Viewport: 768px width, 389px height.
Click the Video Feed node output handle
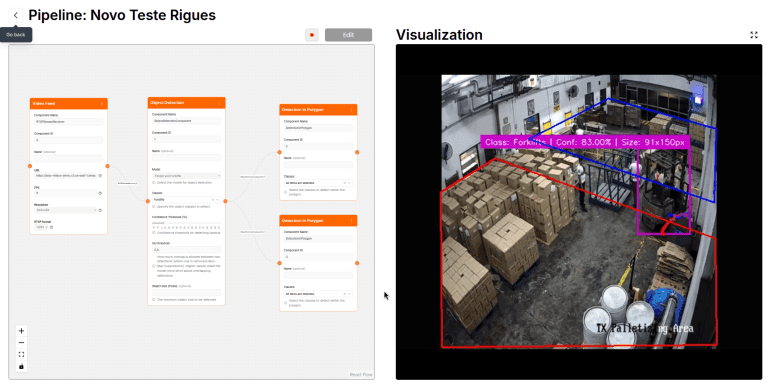[108, 166]
